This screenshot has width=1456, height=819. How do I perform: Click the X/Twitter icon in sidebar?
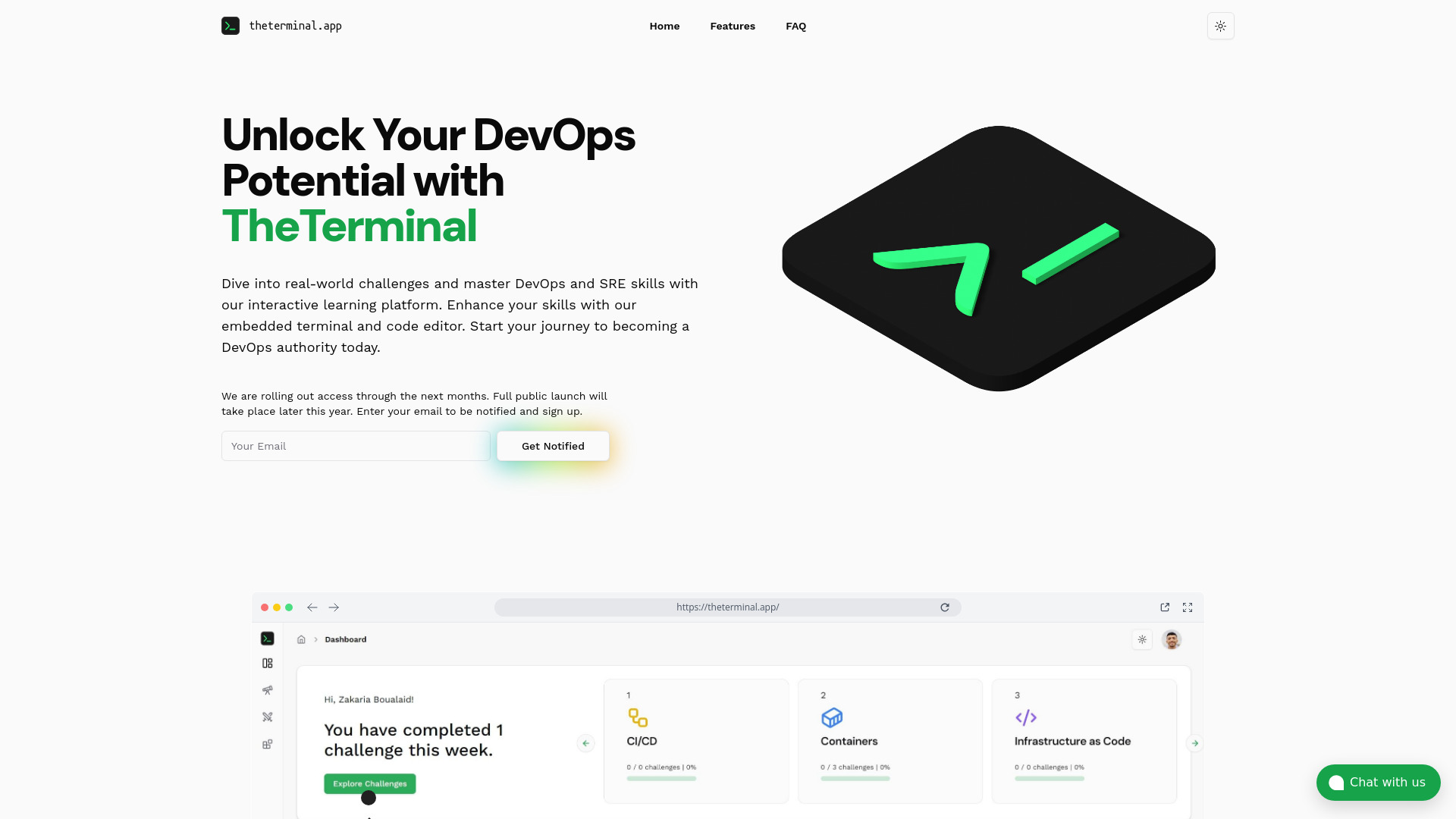267,717
